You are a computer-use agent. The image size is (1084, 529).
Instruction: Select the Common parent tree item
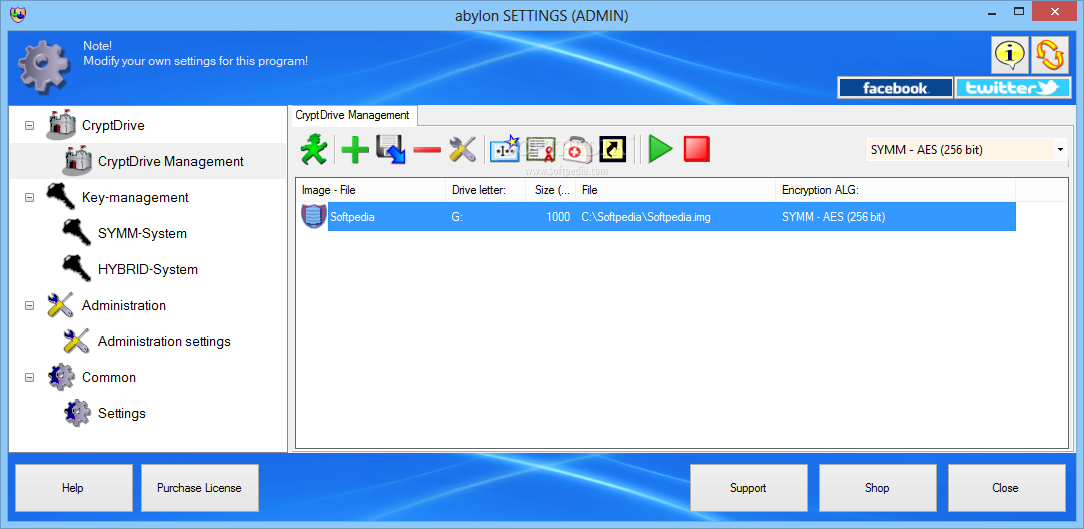[109, 377]
